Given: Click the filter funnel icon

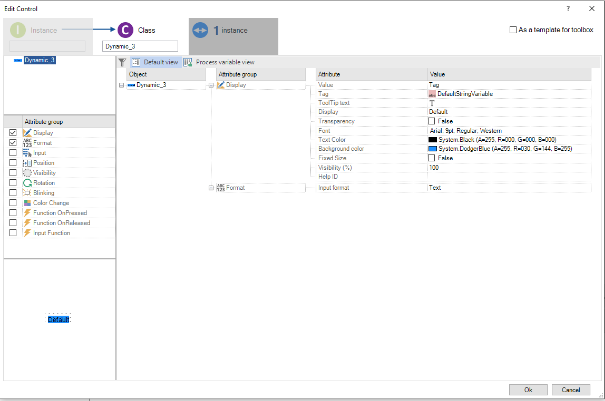Looking at the screenshot, I should [122, 62].
